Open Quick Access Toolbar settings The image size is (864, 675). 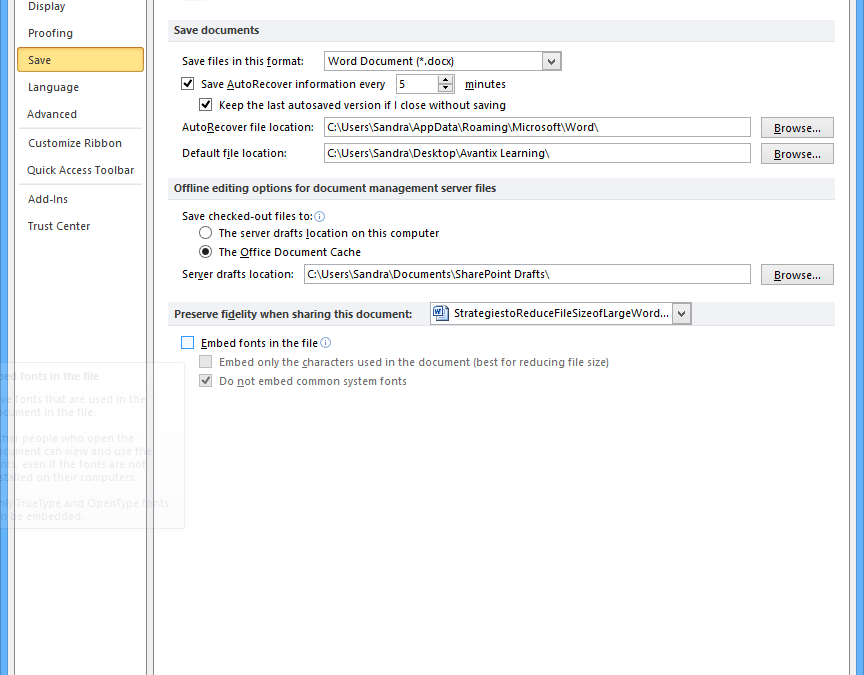click(80, 170)
